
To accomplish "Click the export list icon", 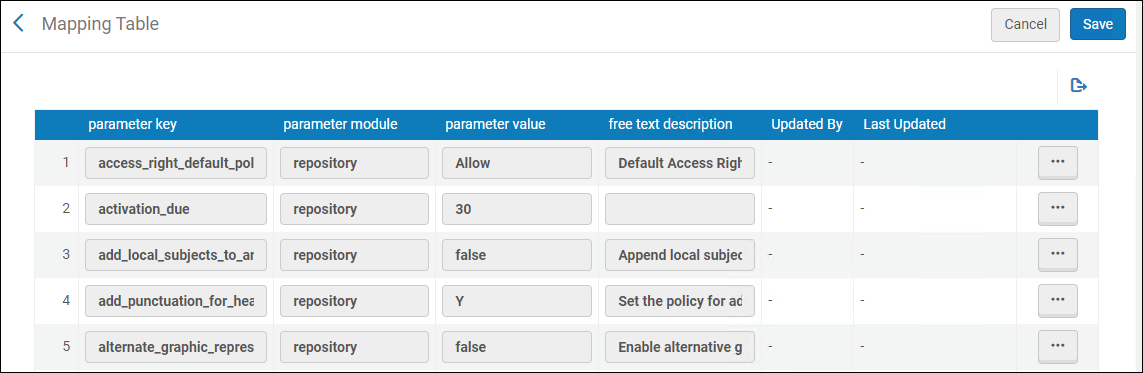I will pos(1079,86).
